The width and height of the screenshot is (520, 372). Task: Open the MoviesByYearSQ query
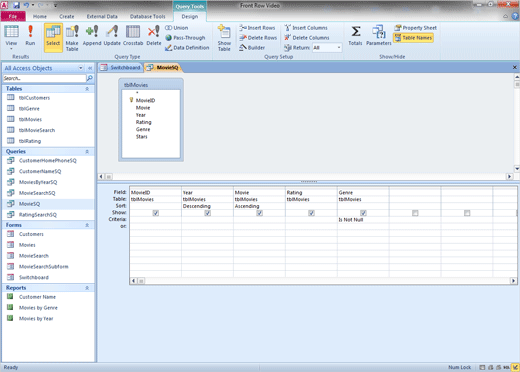coord(38,182)
